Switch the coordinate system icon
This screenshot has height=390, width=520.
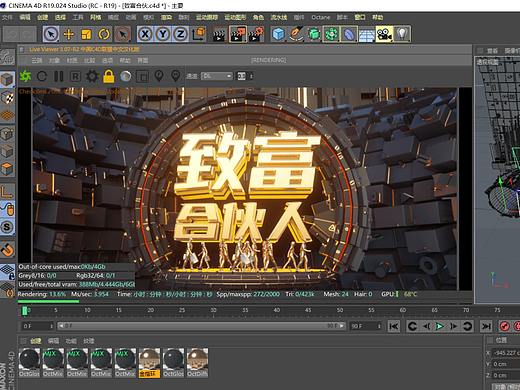coord(199,34)
